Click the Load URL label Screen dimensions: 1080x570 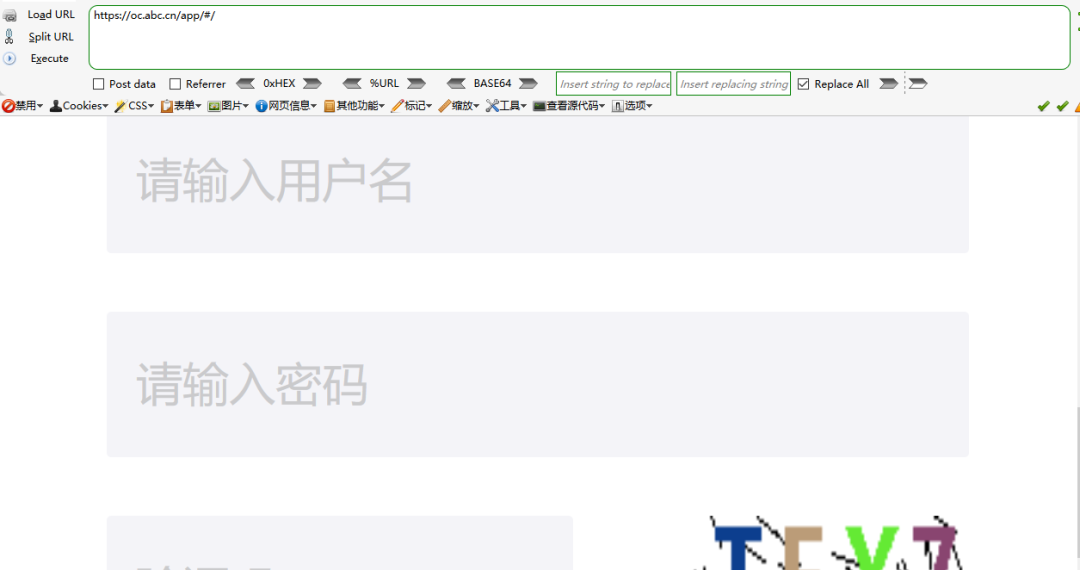click(x=51, y=14)
